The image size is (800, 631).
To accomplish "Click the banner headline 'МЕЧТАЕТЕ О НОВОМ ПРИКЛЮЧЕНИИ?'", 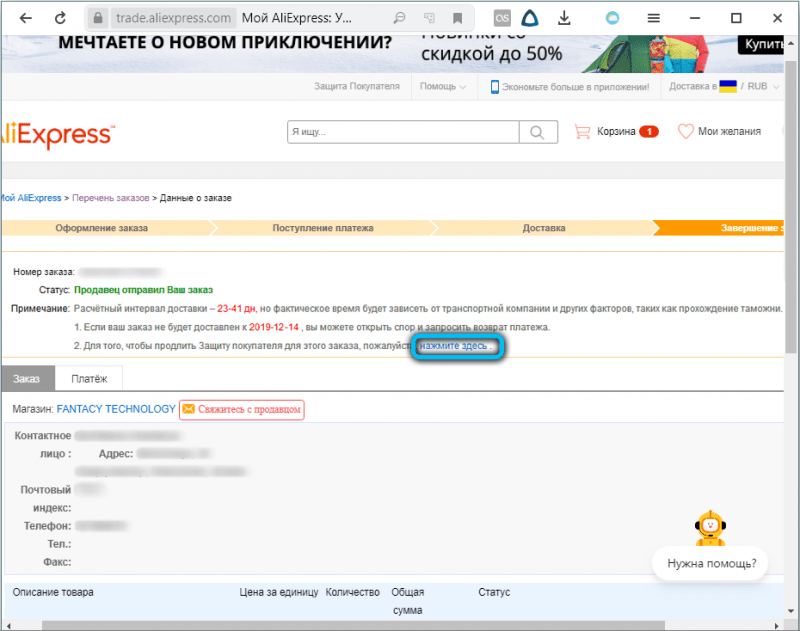I will (225, 42).
